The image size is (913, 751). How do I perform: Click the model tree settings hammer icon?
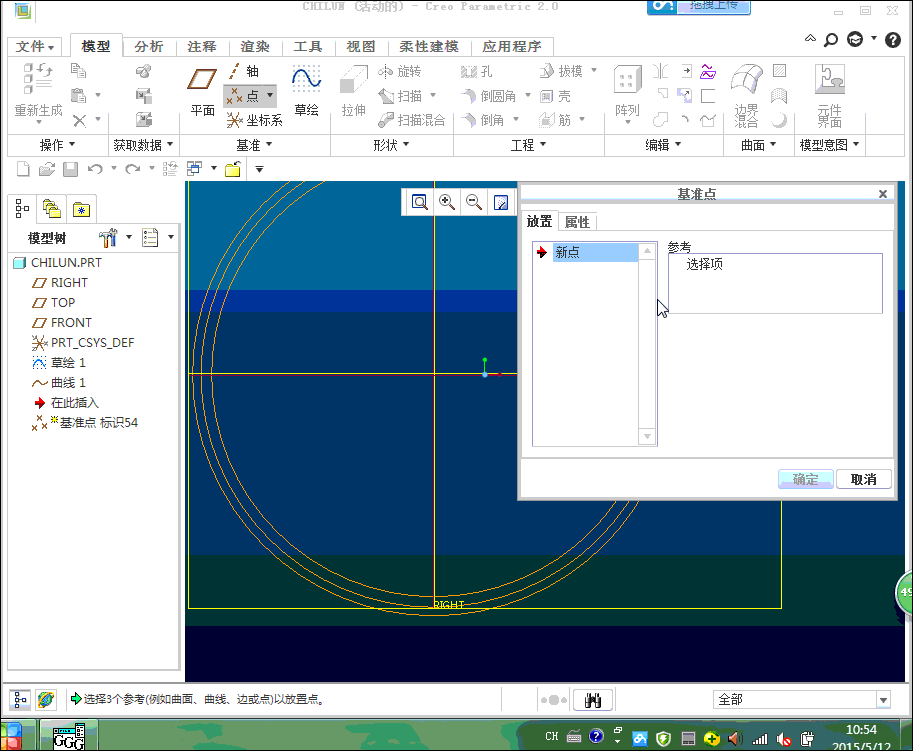click(108, 238)
